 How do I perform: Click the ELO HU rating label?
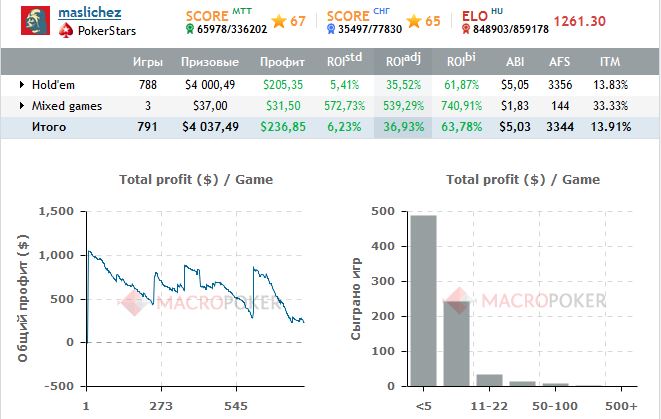[483, 16]
